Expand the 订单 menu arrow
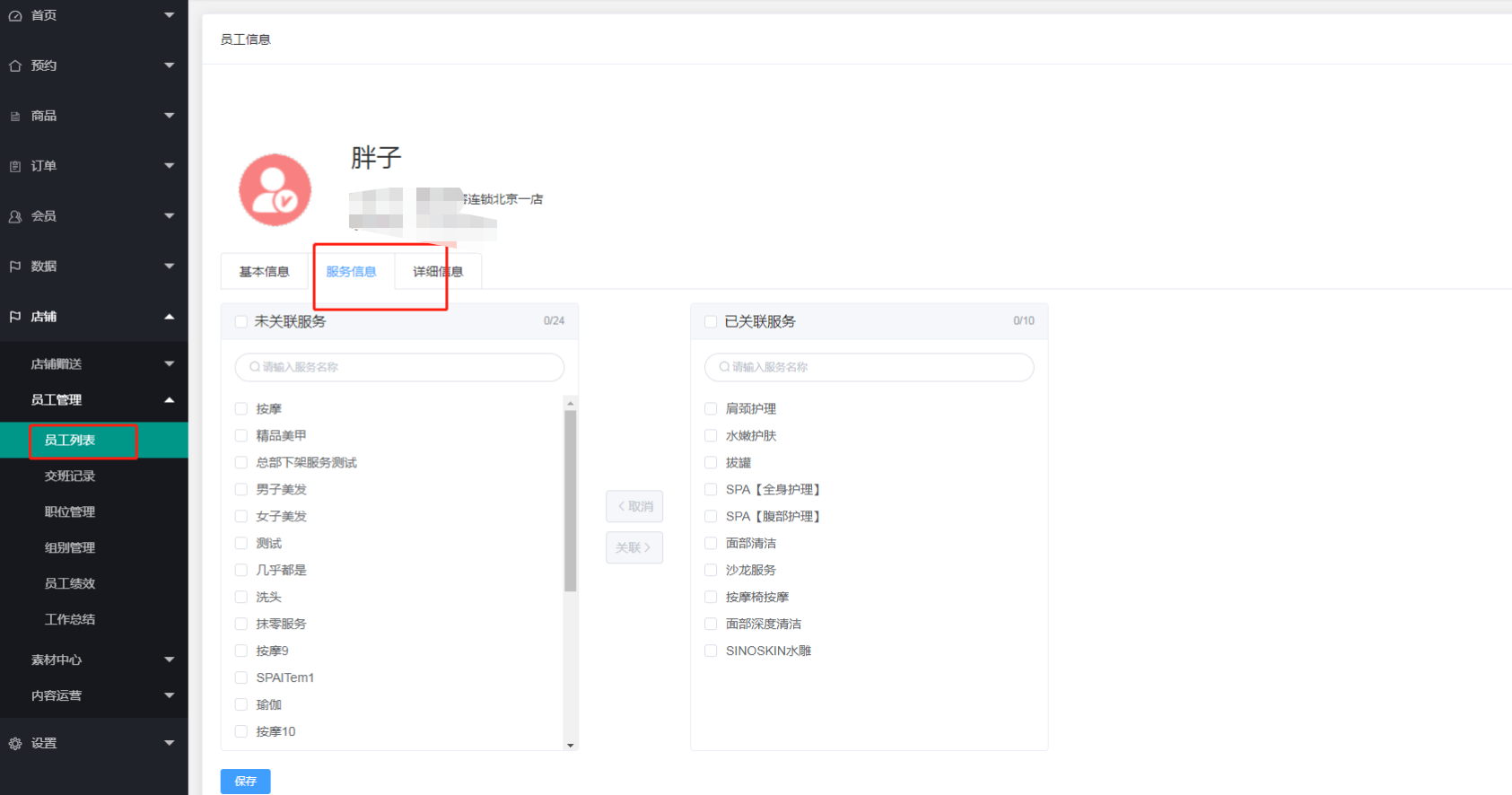This screenshot has height=795, width=1512. (x=170, y=166)
